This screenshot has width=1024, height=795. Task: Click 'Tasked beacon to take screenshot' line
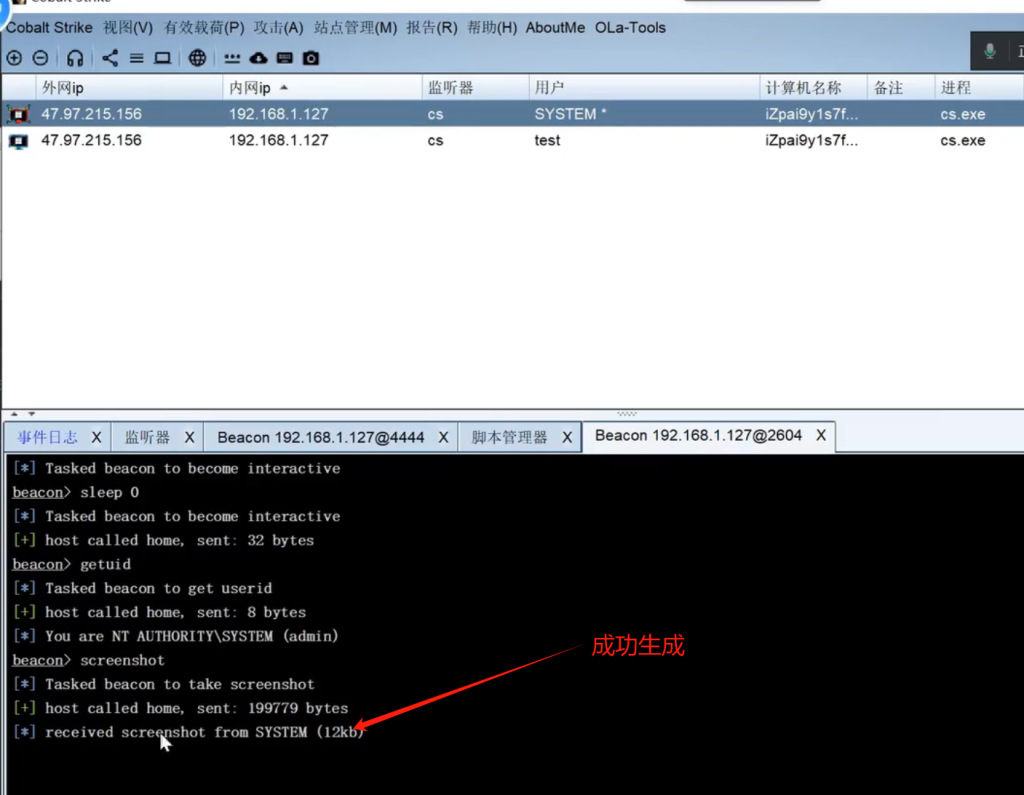tap(164, 685)
